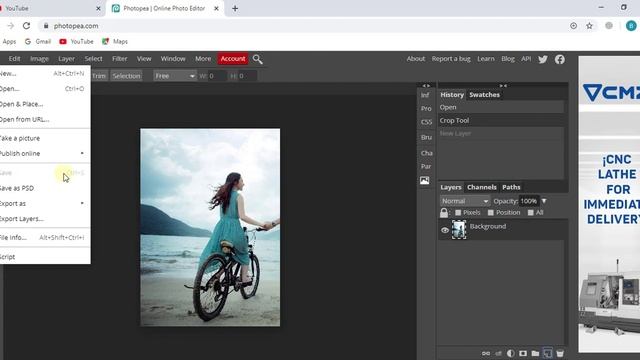Open the Report a bug link
640x360 pixels.
[x=451, y=59]
